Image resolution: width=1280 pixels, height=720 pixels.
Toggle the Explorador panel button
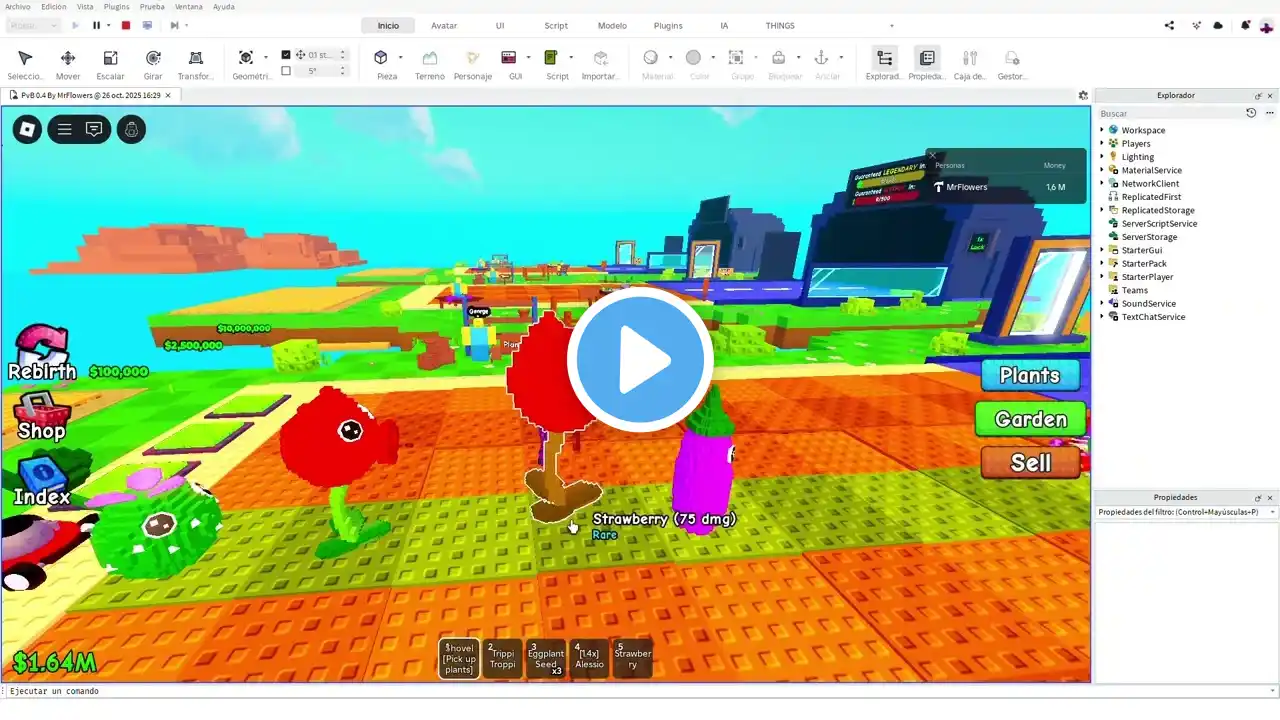884,64
